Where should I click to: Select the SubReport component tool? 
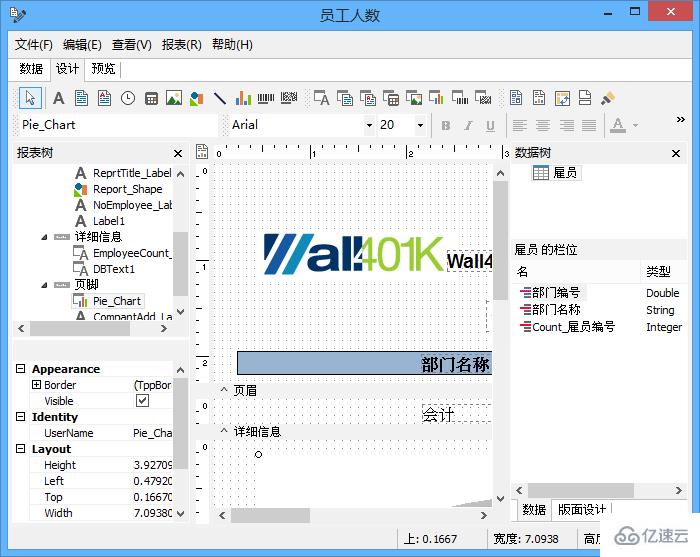click(539, 98)
